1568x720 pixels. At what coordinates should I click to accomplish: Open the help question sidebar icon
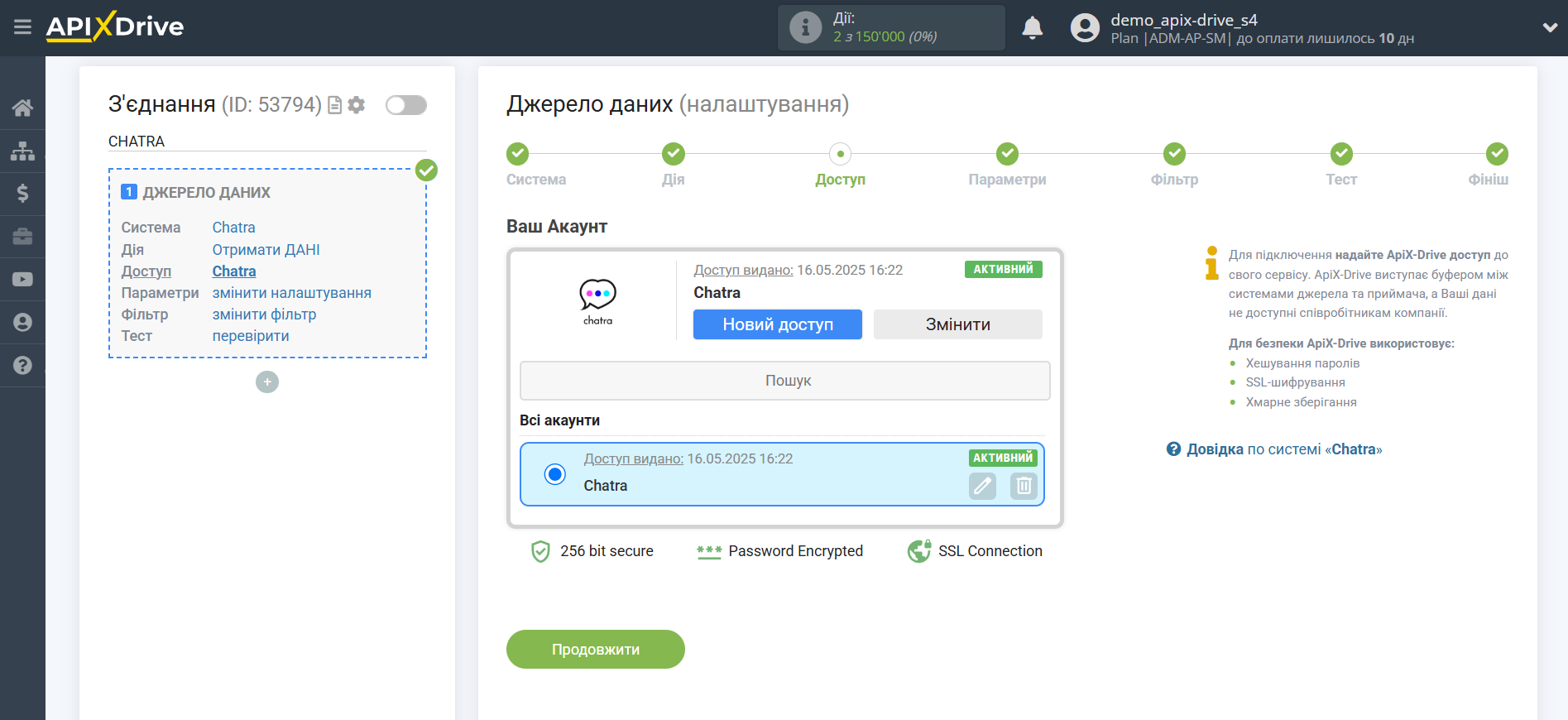pos(22,365)
